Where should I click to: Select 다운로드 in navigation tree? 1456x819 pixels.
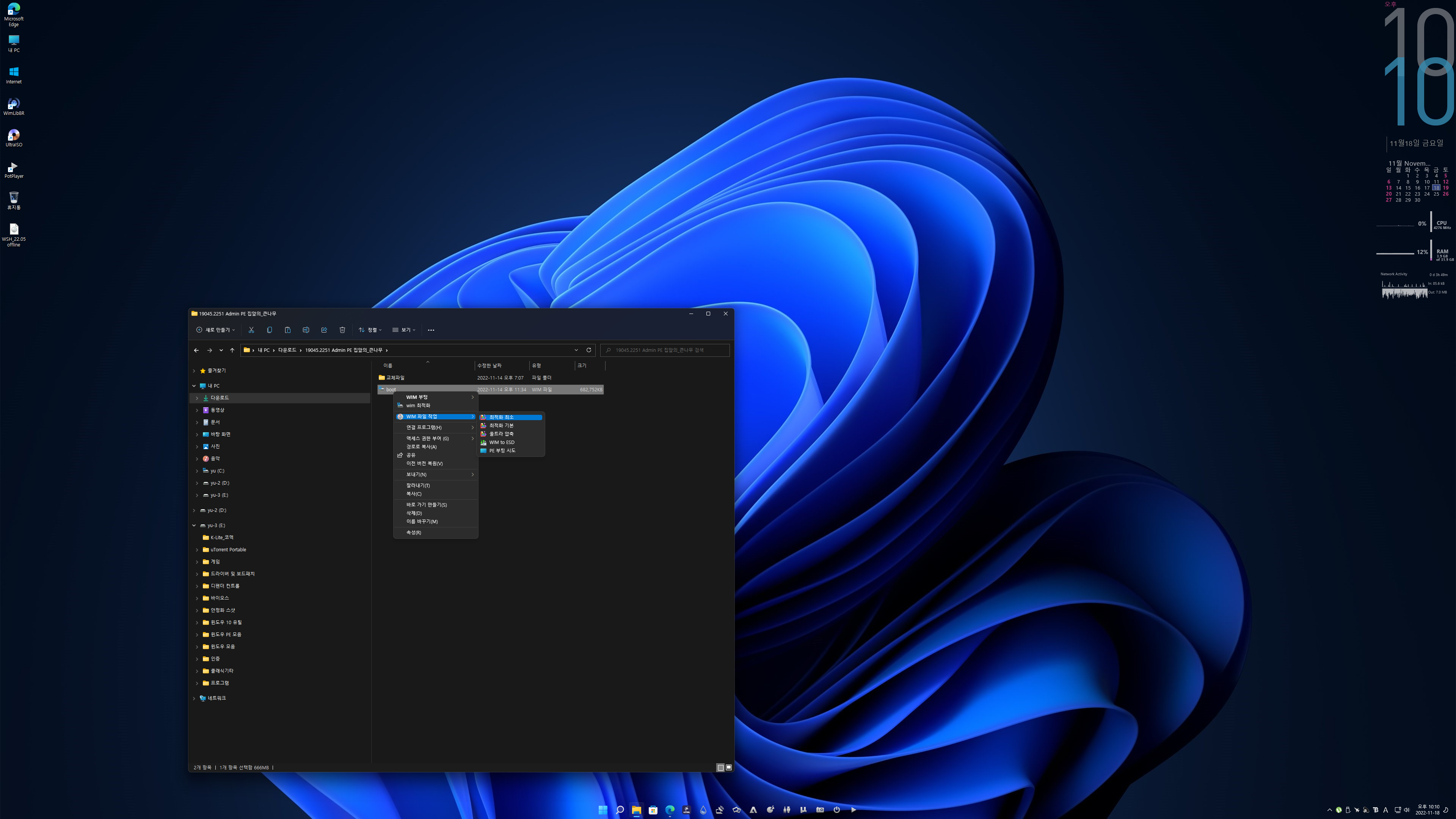pos(280,398)
